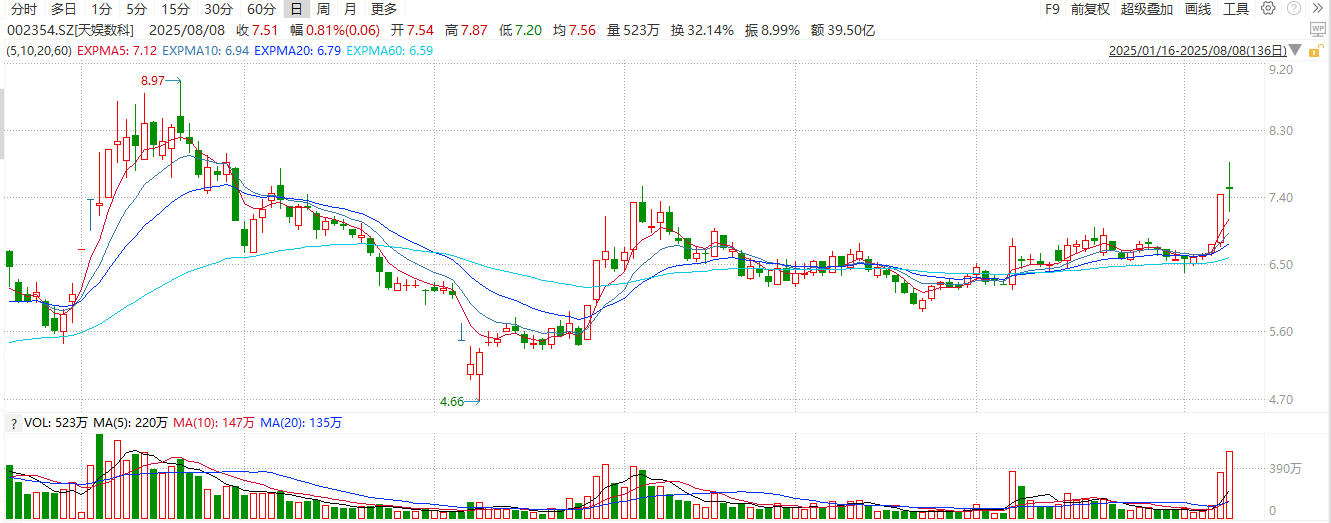Open the 画线 drawing tools
1331x523 pixels.
[1198, 9]
